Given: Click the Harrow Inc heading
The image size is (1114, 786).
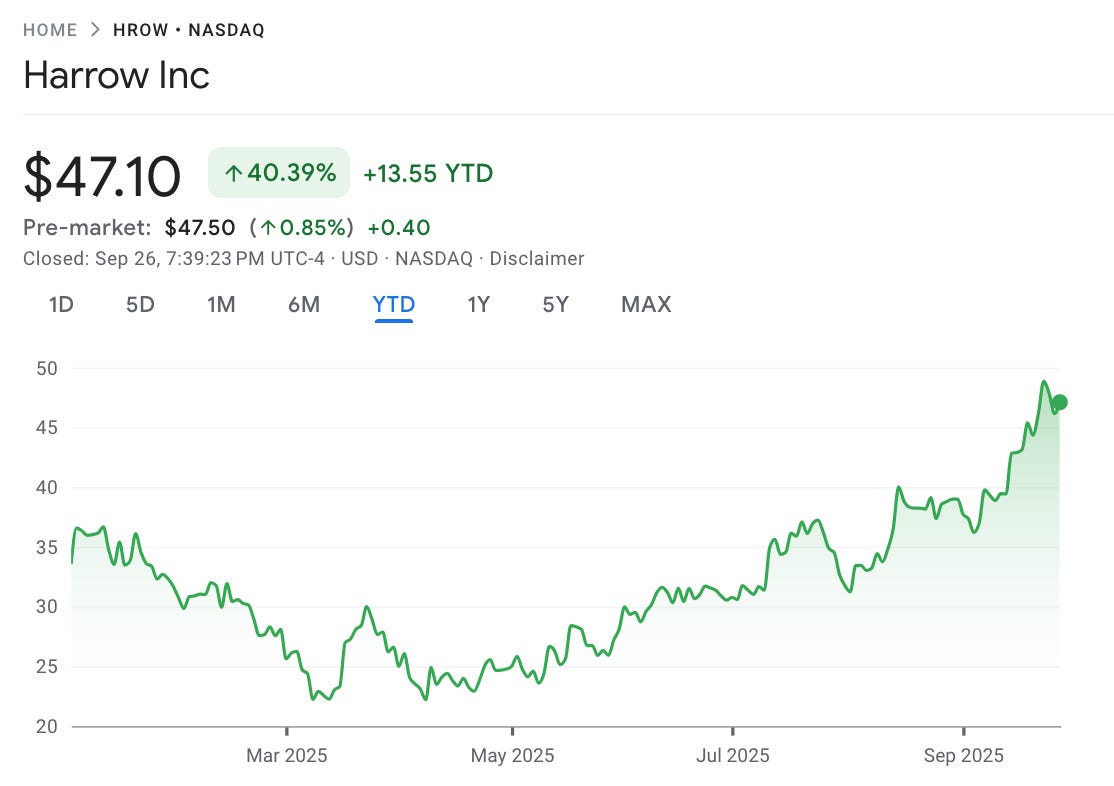Looking at the screenshot, I should tap(117, 75).
